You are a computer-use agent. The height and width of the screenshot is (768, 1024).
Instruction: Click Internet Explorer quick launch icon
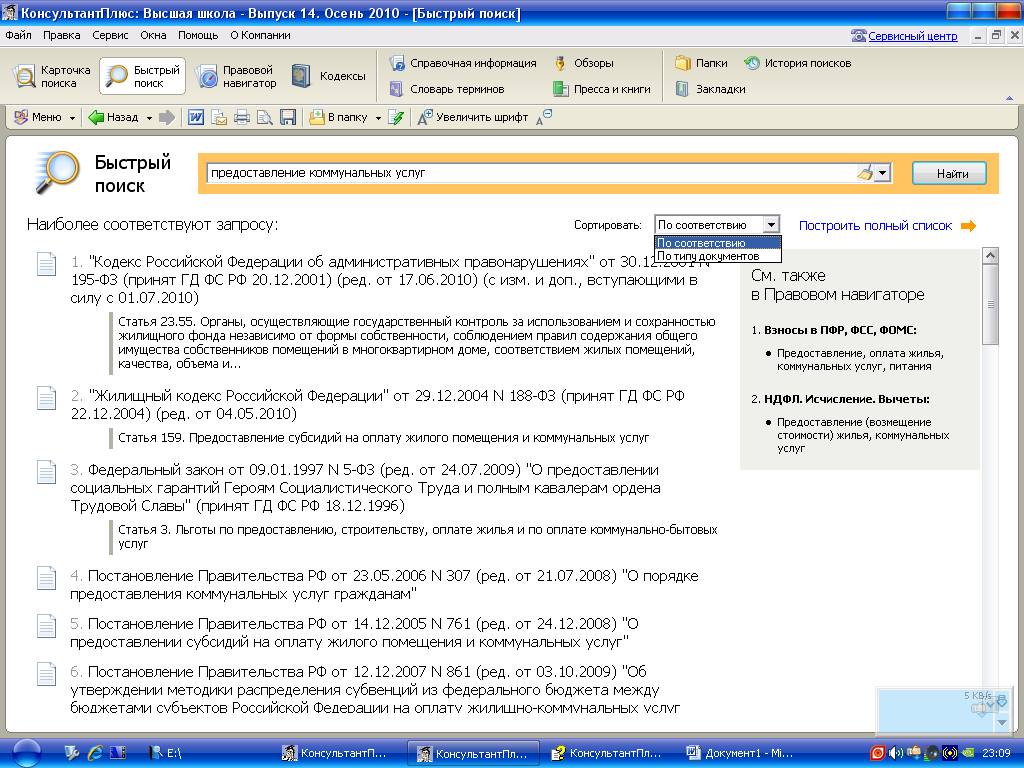click(95, 753)
